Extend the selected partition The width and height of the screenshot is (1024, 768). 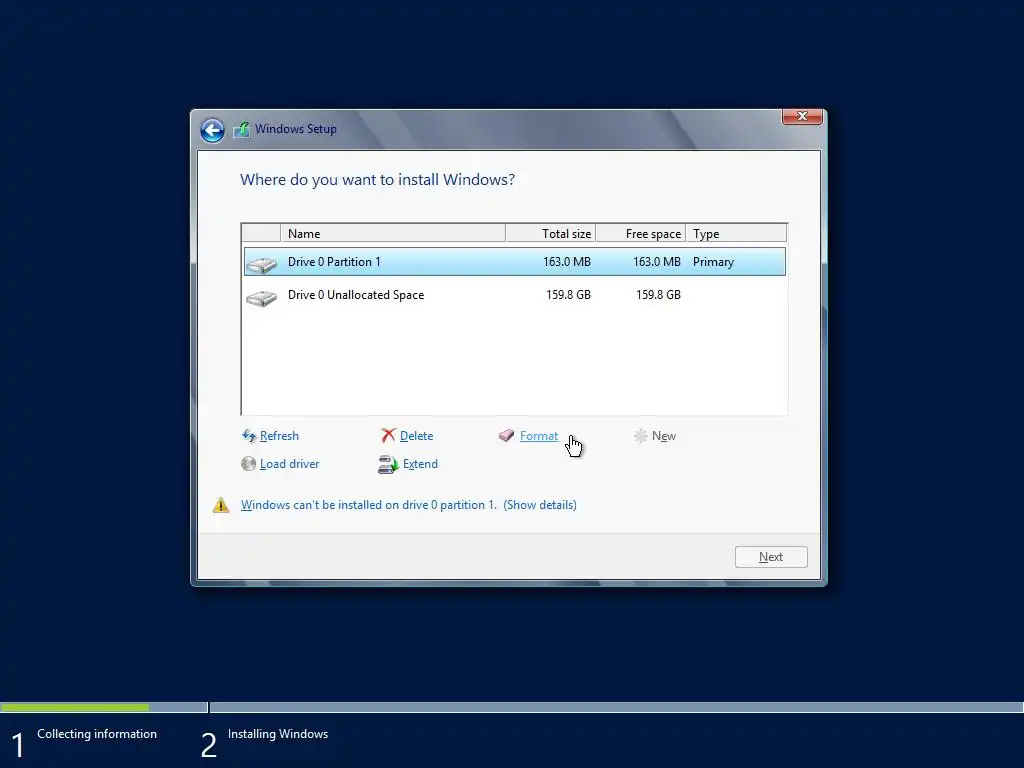[x=420, y=464]
